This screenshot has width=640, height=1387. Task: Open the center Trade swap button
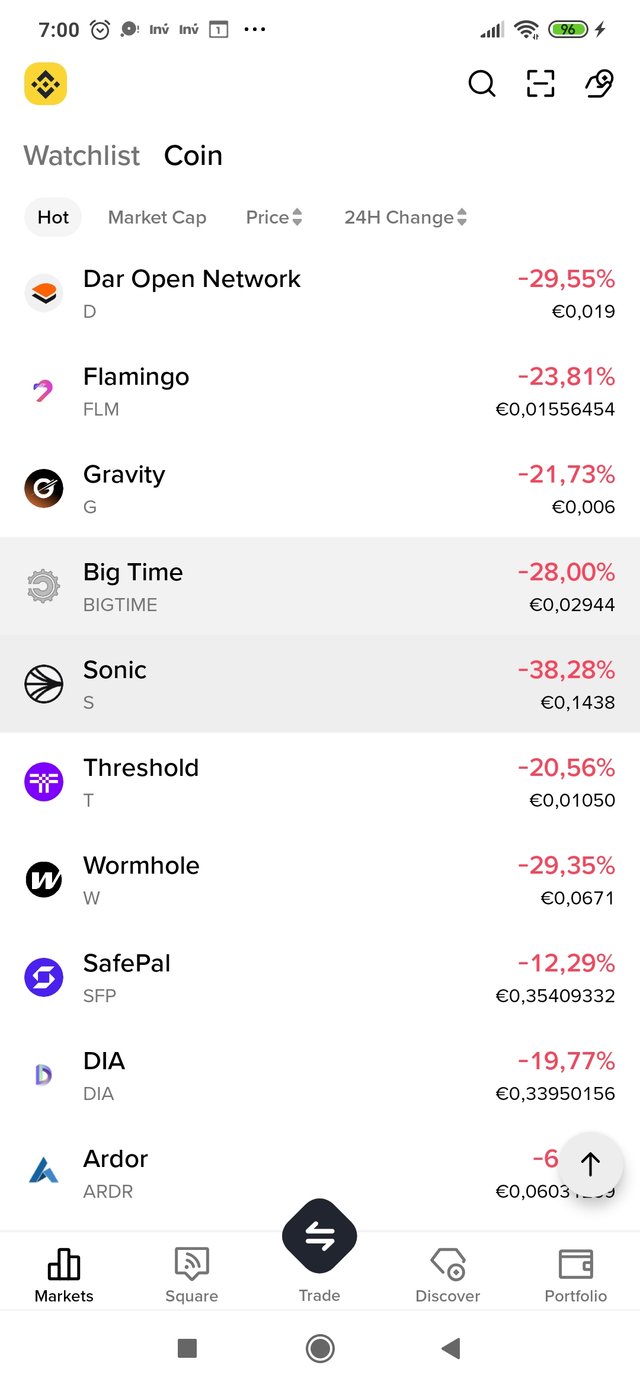click(320, 1237)
